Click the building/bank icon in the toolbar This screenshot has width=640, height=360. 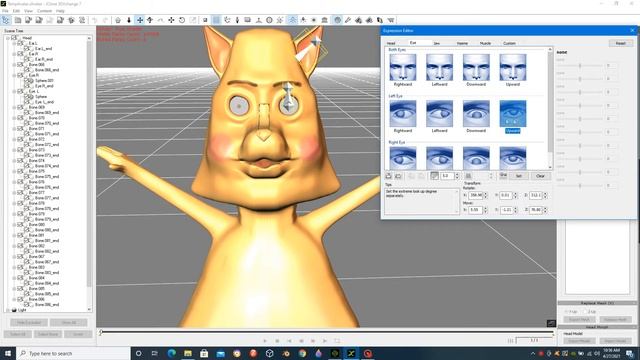[324, 20]
